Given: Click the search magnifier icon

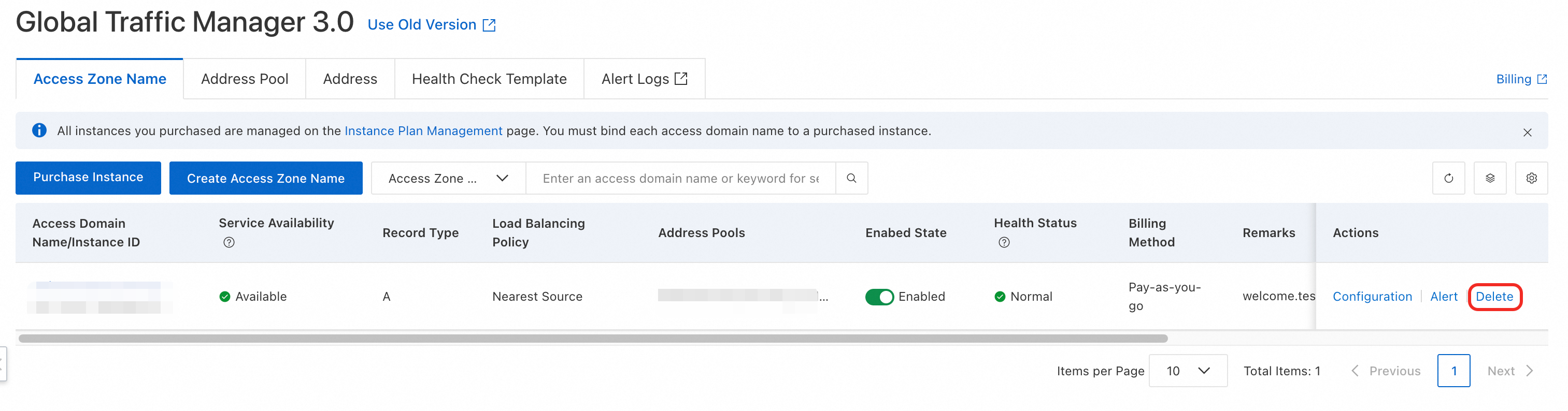Looking at the screenshot, I should [x=851, y=178].
